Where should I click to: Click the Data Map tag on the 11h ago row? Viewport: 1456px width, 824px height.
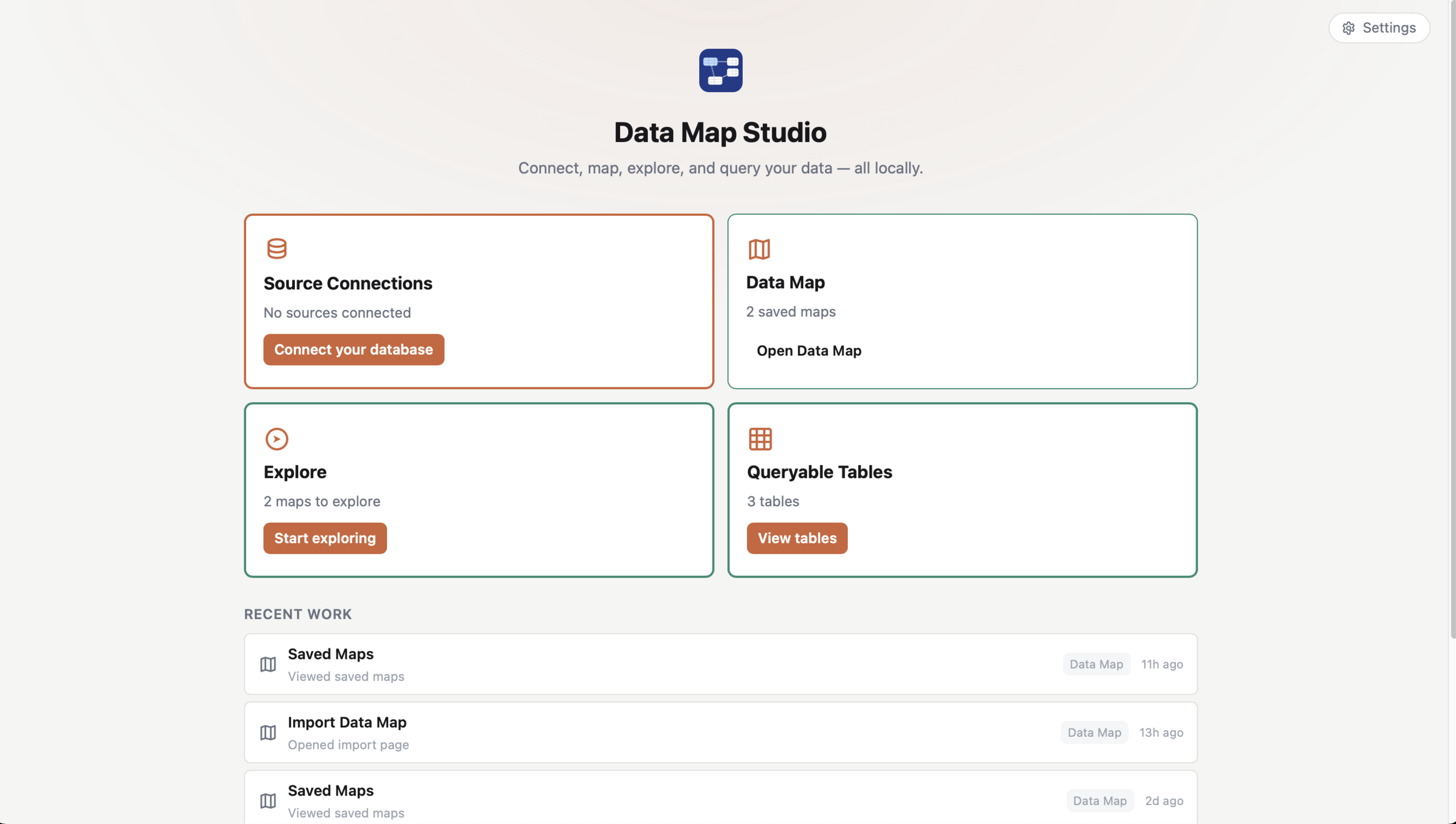click(x=1096, y=664)
